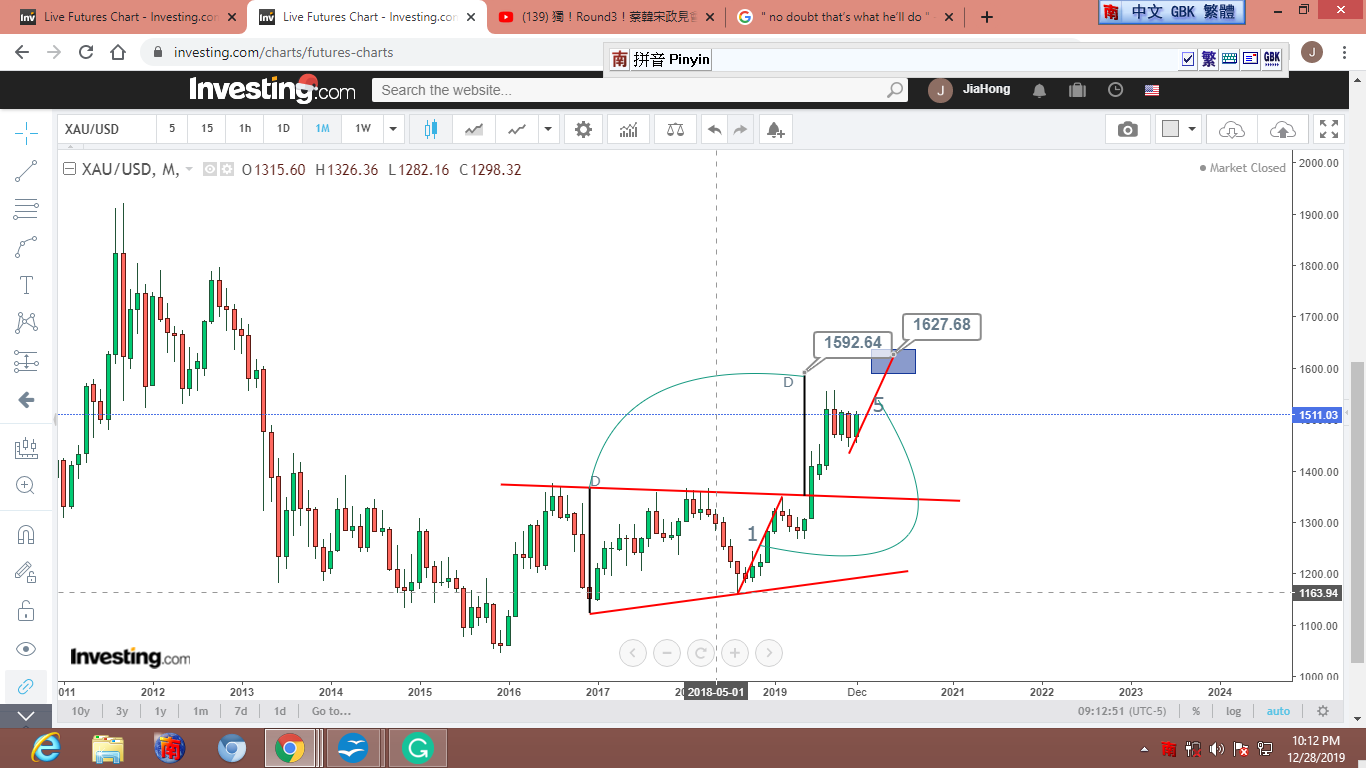The height and width of the screenshot is (768, 1366).
Task: Open the pattern drawing tool
Action: 26,323
